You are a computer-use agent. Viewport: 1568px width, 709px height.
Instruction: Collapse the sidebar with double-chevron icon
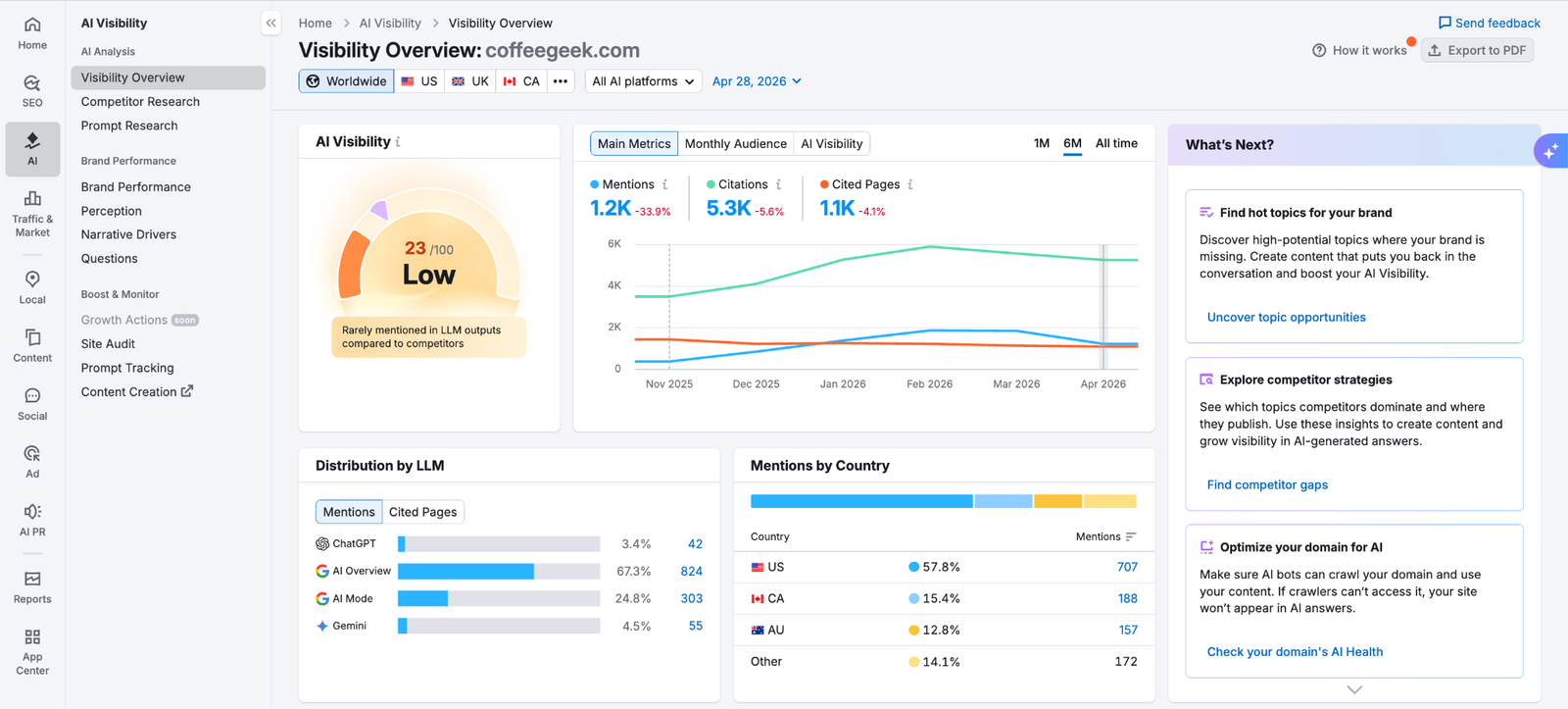(271, 23)
